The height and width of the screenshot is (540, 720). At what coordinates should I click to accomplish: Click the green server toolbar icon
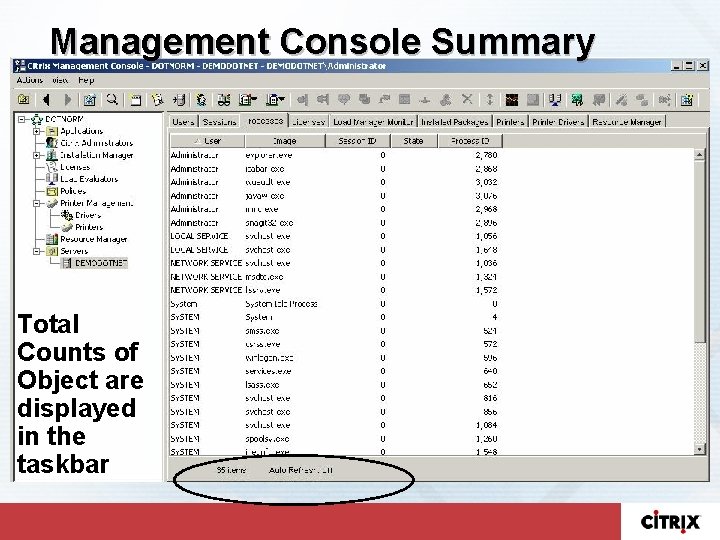tap(577, 100)
